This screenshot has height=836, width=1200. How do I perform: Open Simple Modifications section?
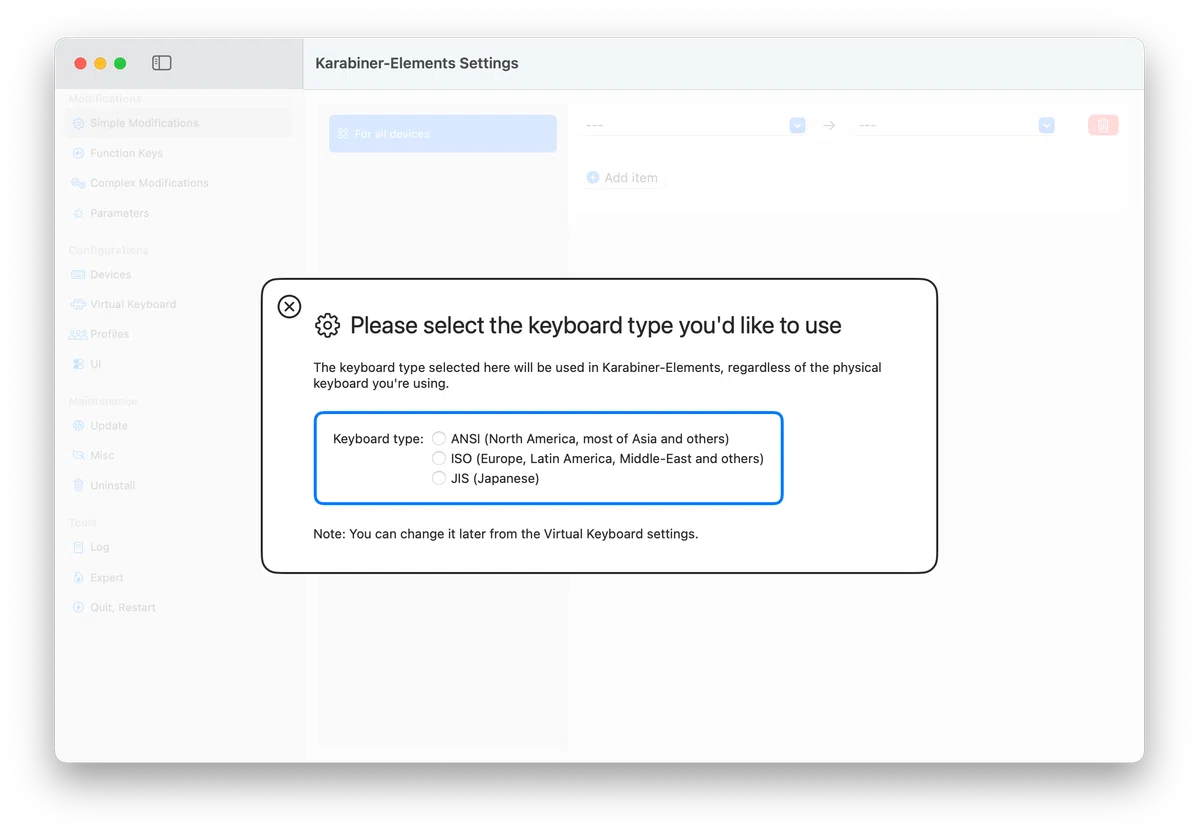[x=180, y=123]
